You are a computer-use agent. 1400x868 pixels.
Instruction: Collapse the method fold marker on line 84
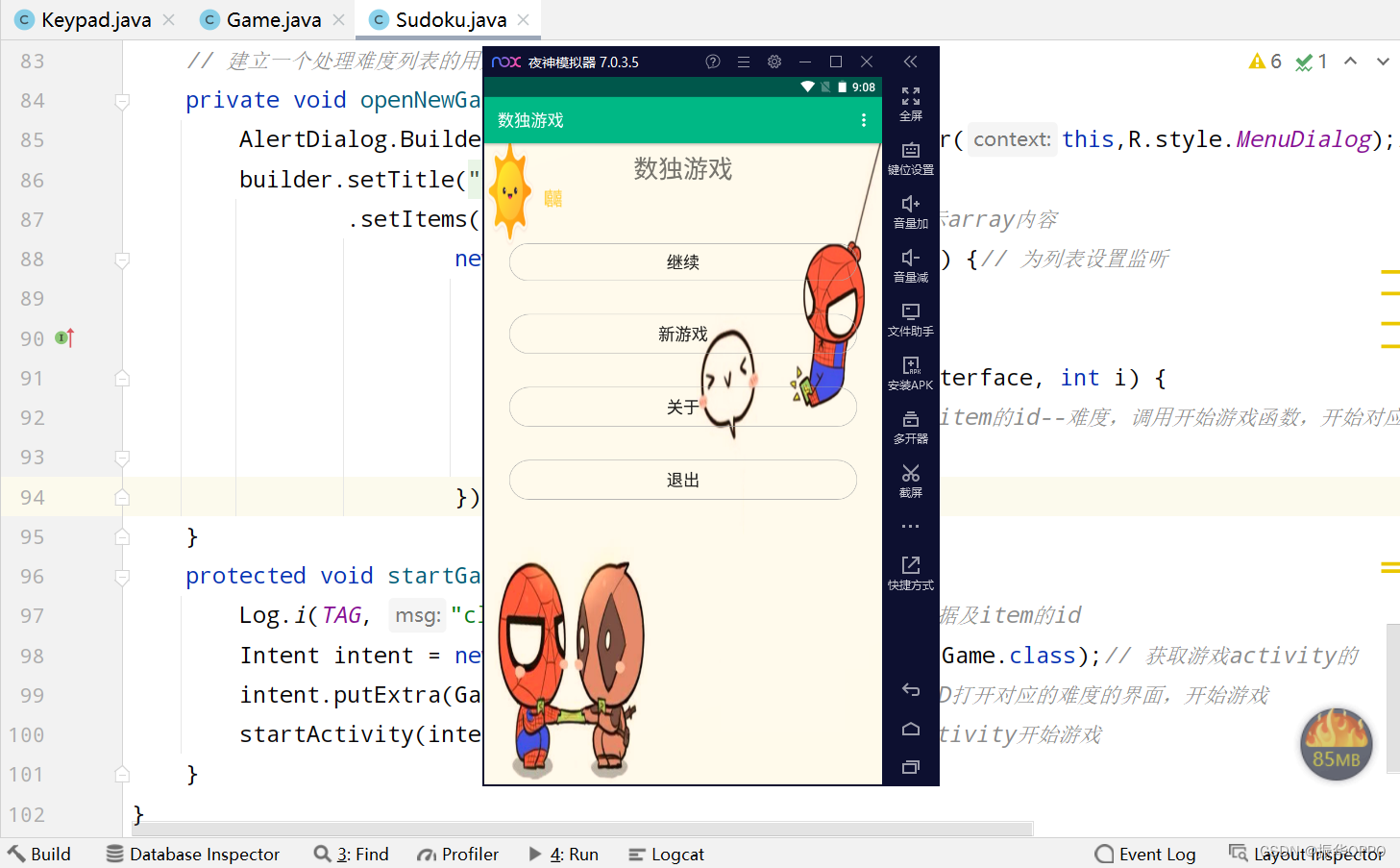click(122, 101)
